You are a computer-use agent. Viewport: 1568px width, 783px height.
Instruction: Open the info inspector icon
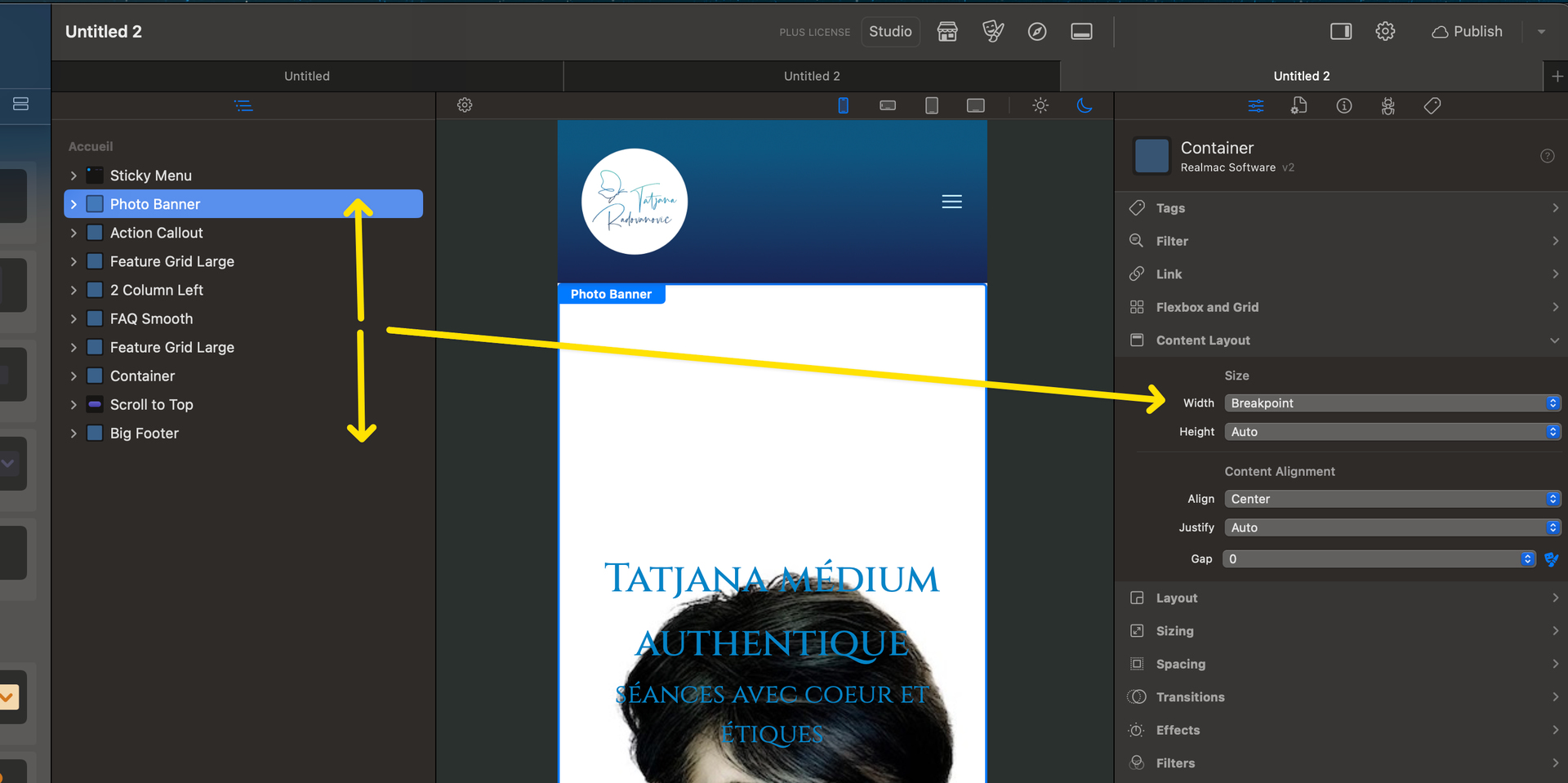tap(1343, 106)
